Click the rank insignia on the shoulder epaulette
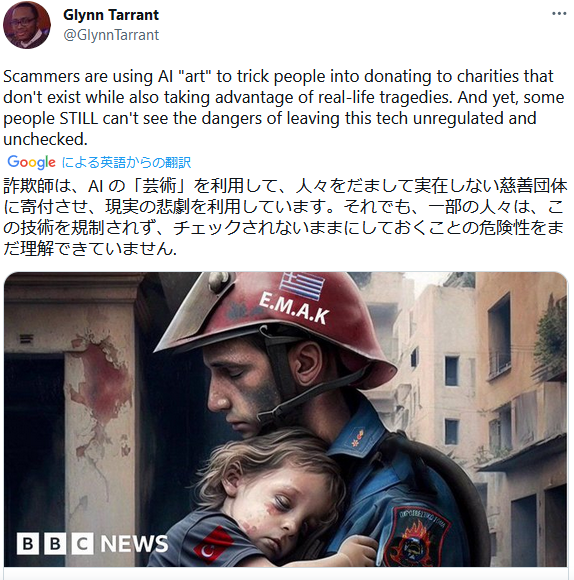Viewport: 574px width, 580px height. click(x=357, y=437)
